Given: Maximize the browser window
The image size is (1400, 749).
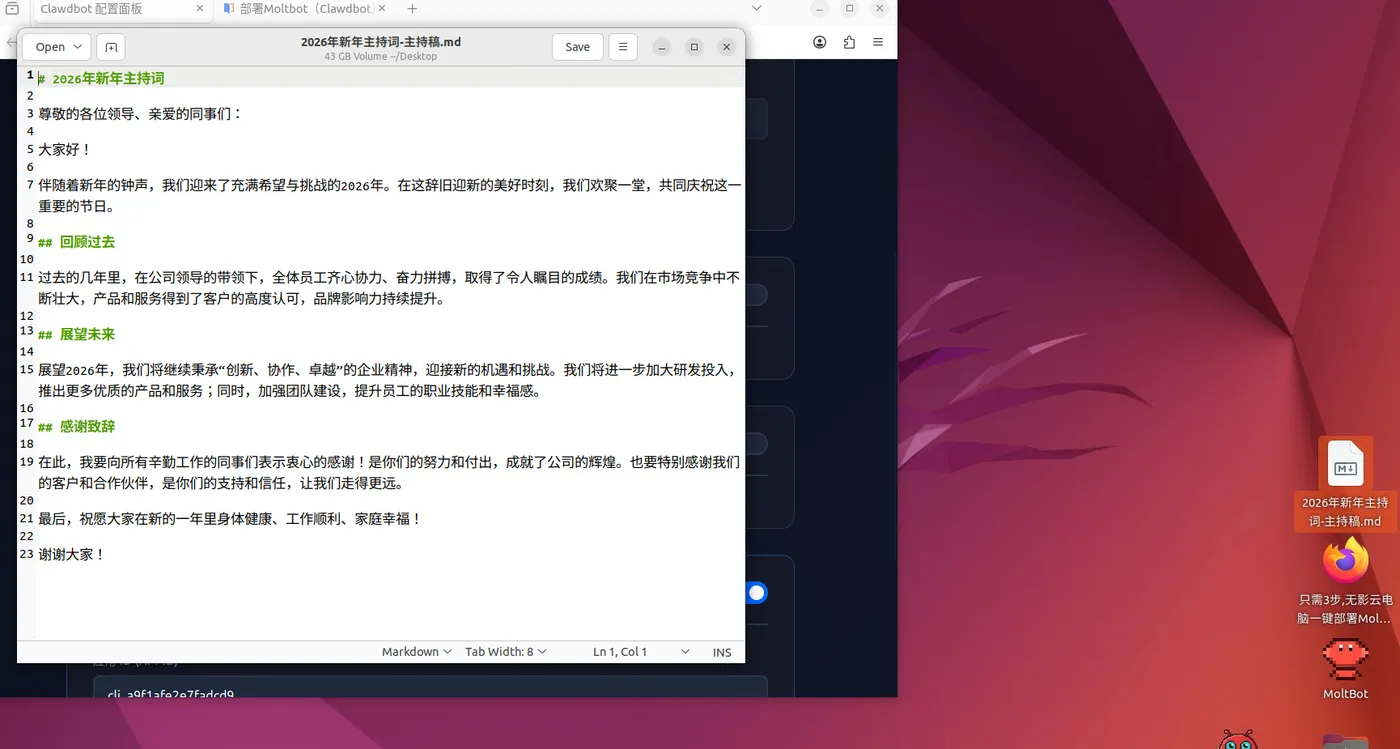Looking at the screenshot, I should [x=850, y=9].
